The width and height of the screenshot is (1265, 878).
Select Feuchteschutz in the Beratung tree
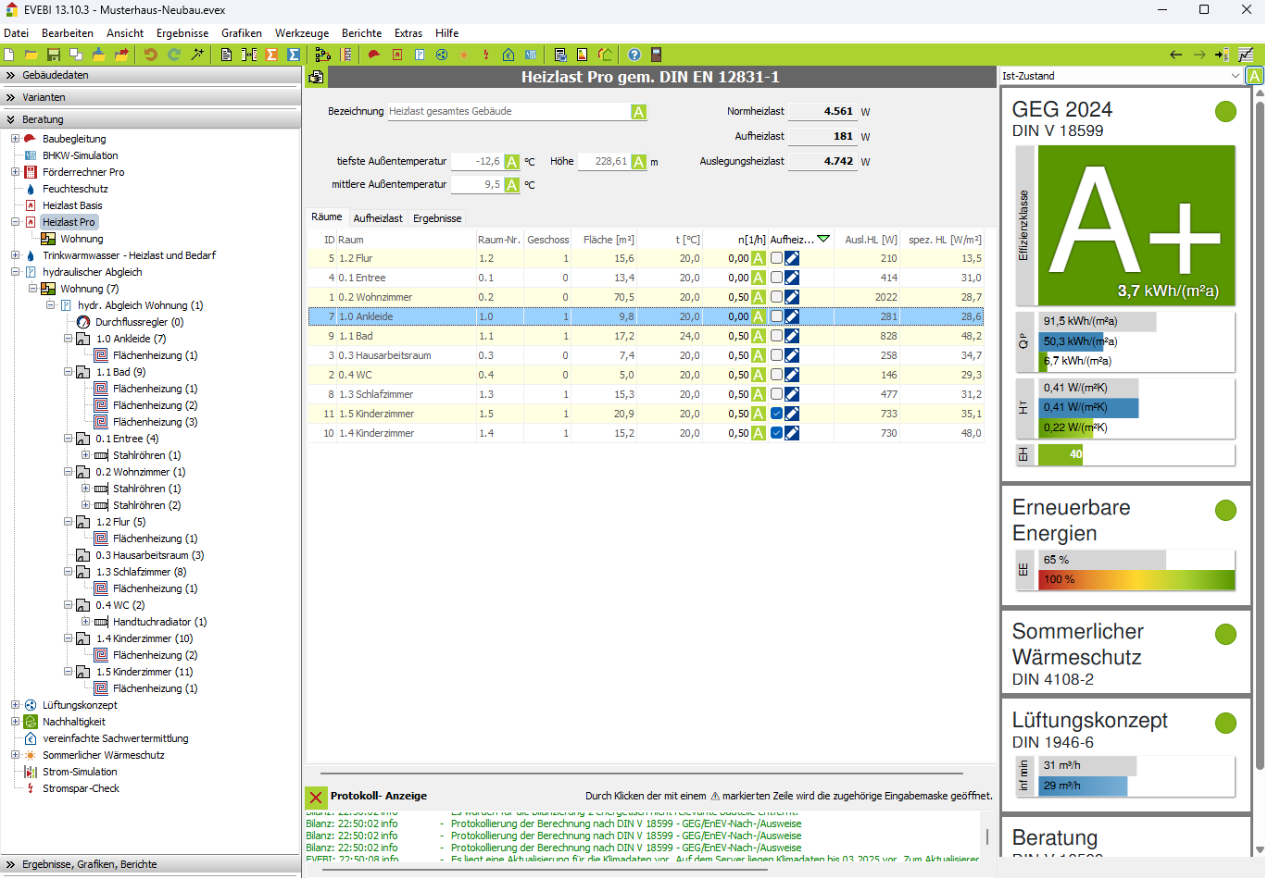(x=75, y=189)
